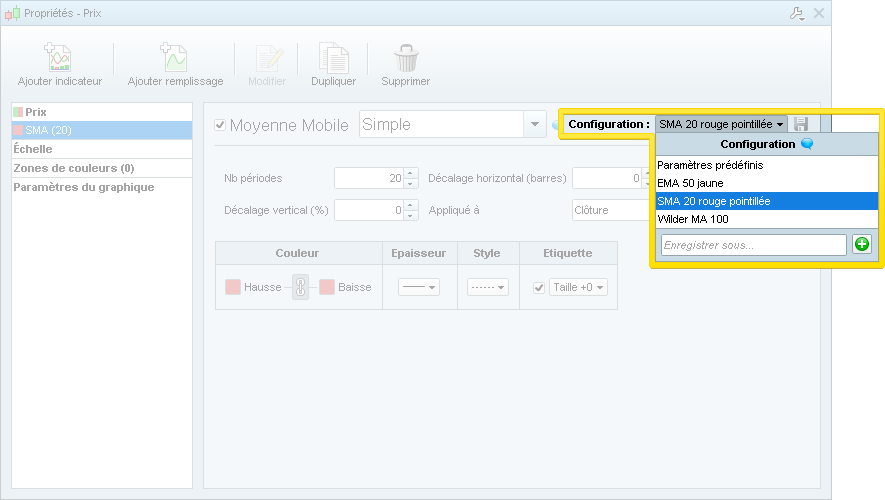Increase Décalage vertical with up arrow
The image size is (885, 500).
[410, 205]
